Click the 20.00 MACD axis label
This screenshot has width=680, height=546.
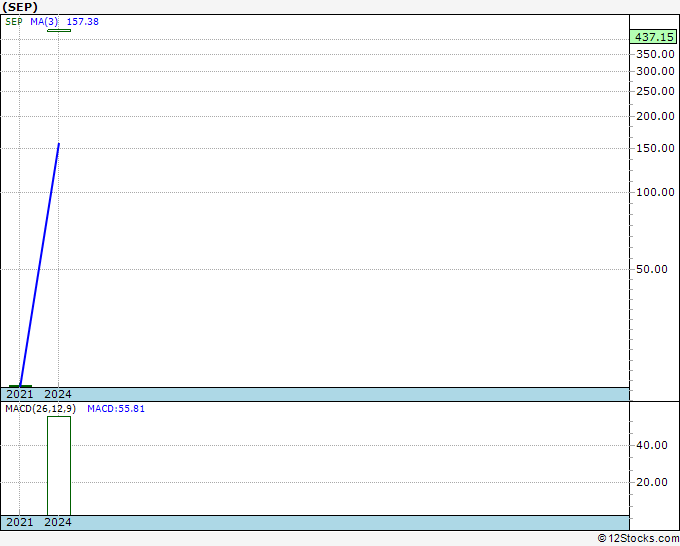pyautogui.click(x=651, y=482)
